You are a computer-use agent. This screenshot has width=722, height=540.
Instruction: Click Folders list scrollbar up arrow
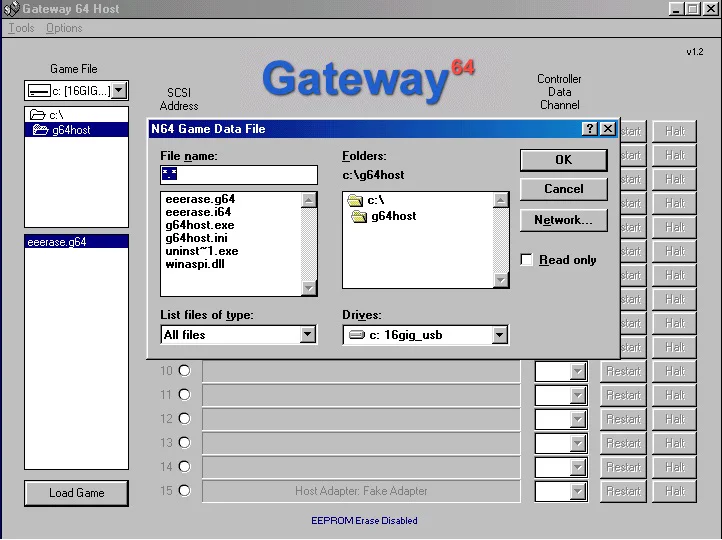point(501,200)
